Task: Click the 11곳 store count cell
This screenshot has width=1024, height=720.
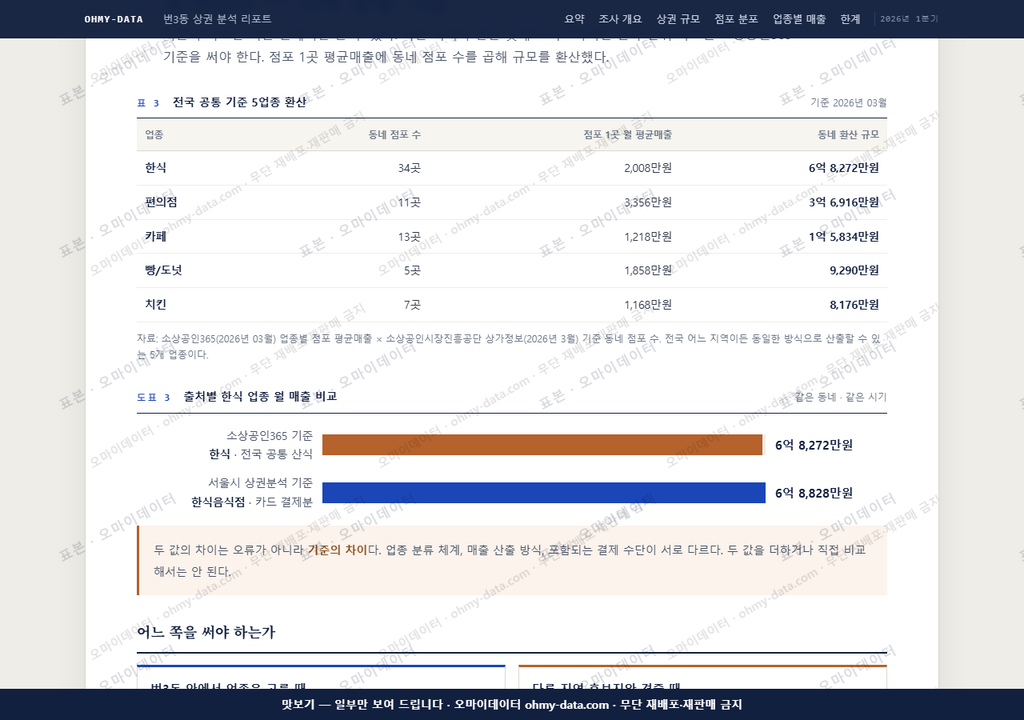Action: click(409, 202)
